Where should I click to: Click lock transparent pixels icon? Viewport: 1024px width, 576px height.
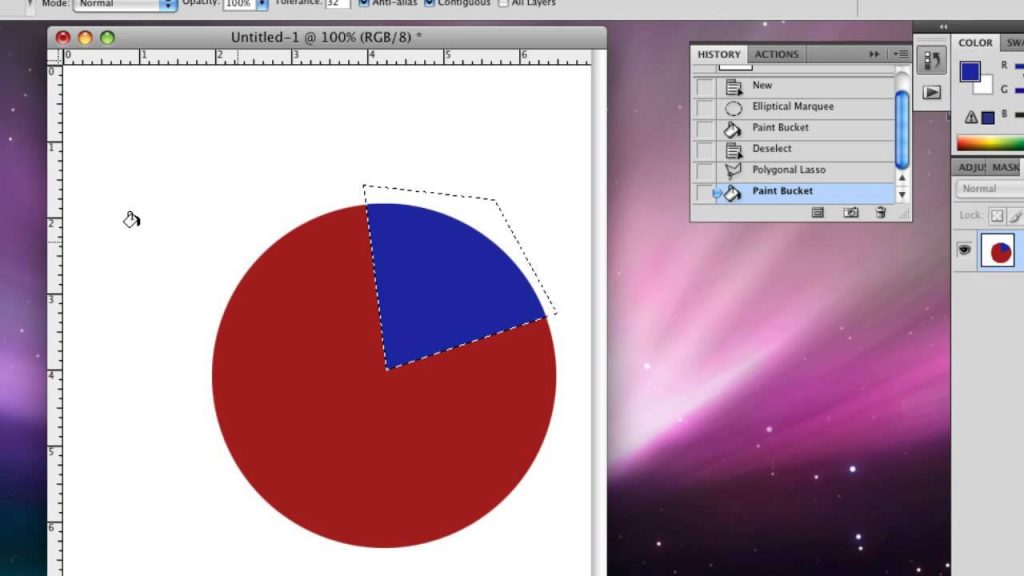pyautogui.click(x=996, y=215)
